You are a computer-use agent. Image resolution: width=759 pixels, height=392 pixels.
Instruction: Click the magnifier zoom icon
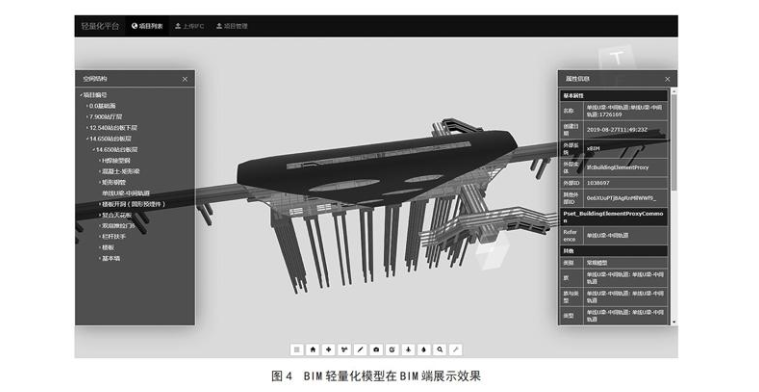[x=440, y=349]
